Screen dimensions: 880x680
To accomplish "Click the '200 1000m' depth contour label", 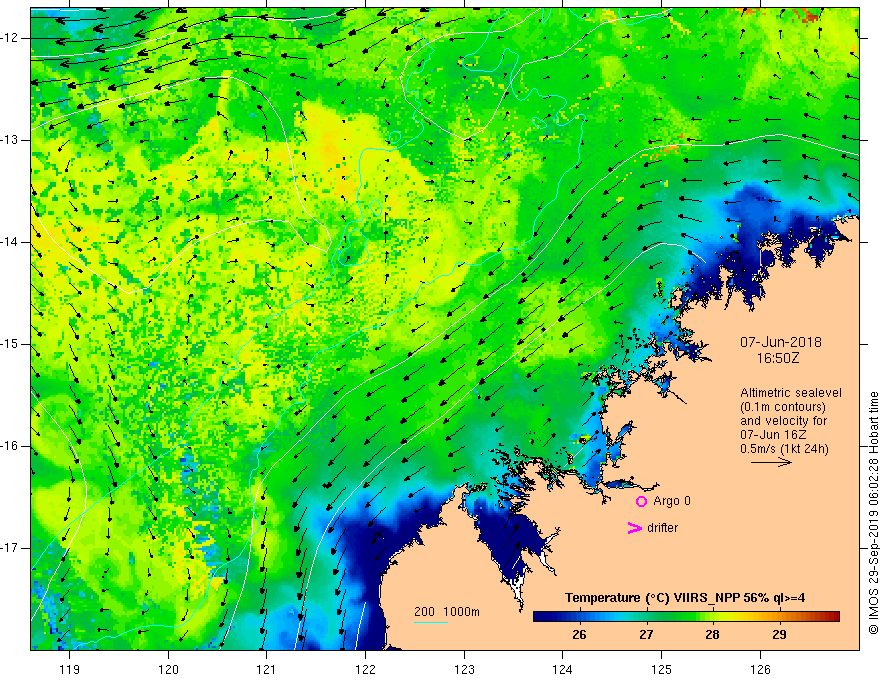I will 447,612.
